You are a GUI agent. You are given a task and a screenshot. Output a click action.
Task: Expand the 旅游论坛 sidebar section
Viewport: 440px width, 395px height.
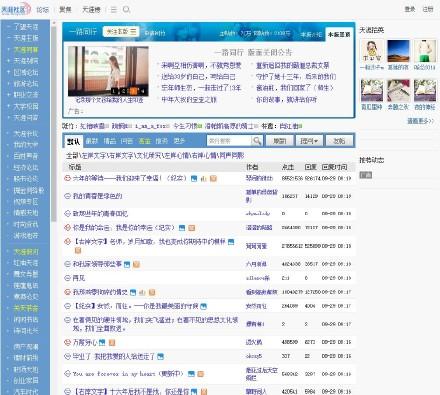(x=9, y=84)
